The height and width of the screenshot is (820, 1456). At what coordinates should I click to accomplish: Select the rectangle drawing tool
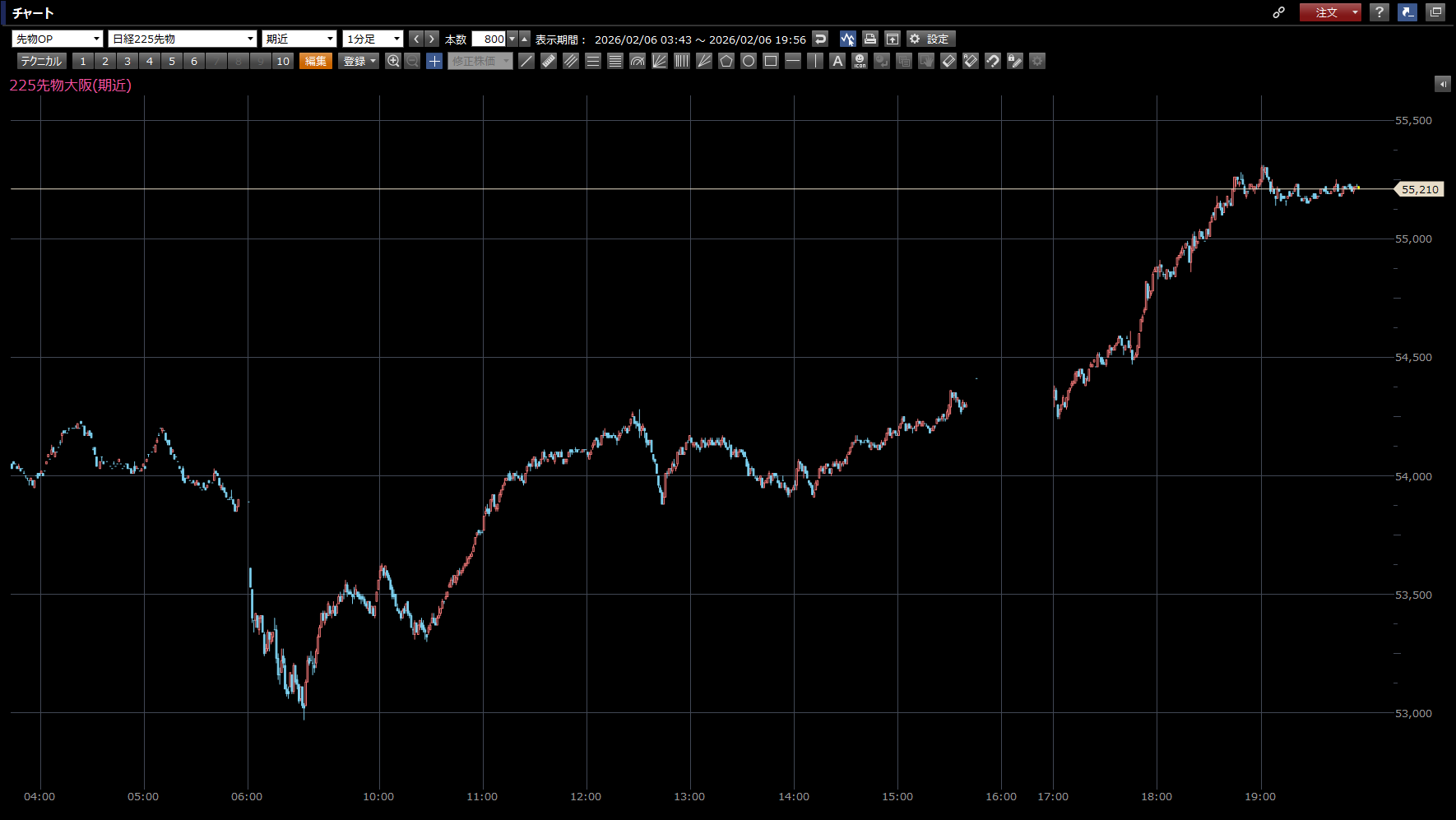tap(771, 61)
